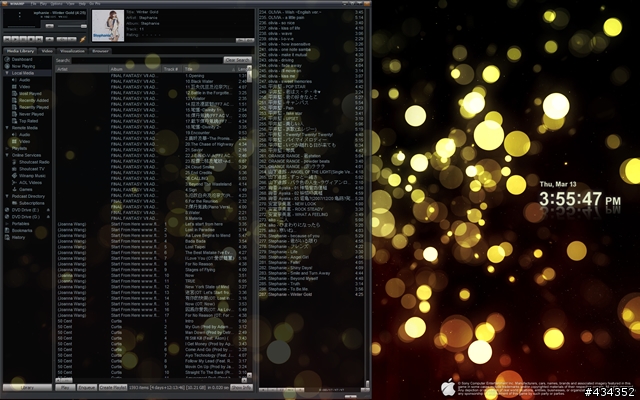The image size is (640, 400).
Task: Sort the library by Title column header
Action: [209, 69]
